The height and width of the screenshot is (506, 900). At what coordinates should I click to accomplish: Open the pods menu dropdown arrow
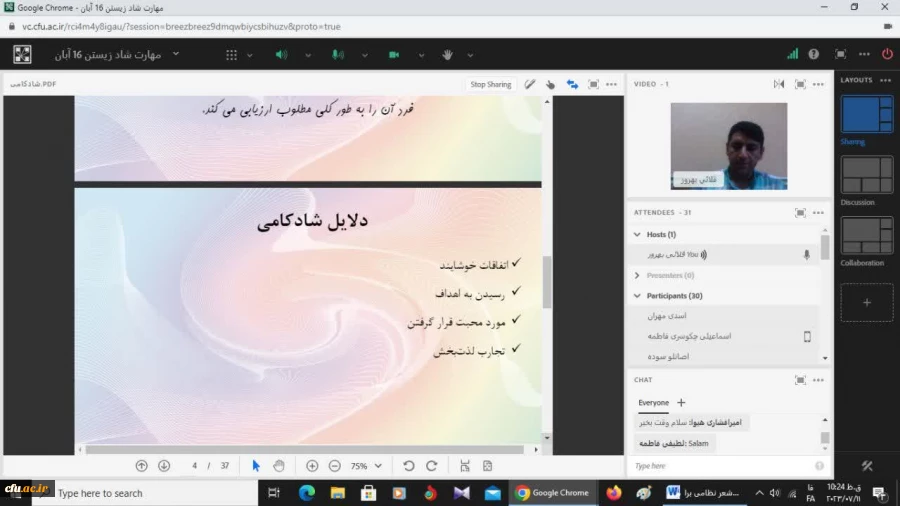[250, 56]
